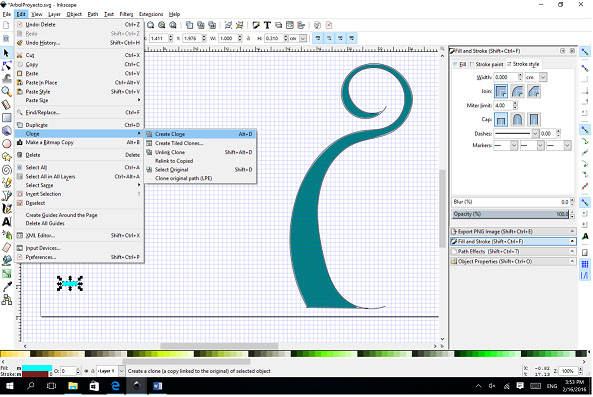Select the Bezier pen tool
This screenshot has height=397, width=593.
[6, 195]
